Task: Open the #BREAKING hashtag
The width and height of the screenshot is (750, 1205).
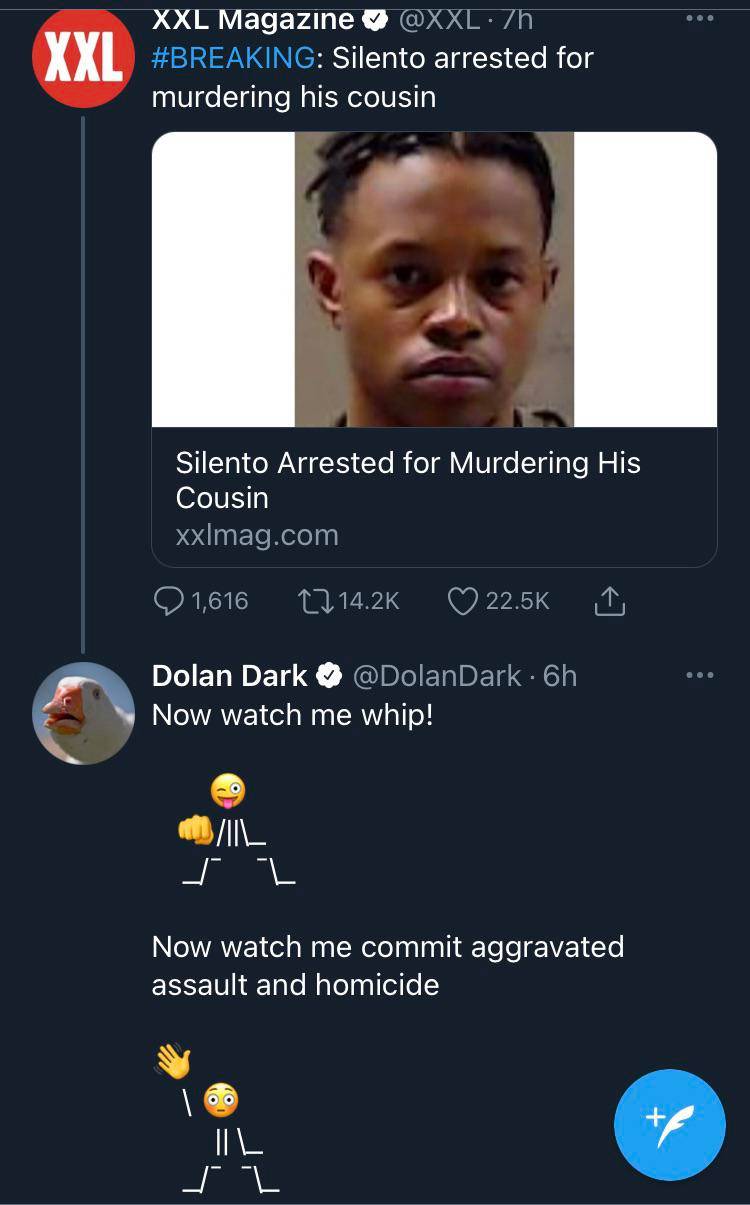Action: 232,58
